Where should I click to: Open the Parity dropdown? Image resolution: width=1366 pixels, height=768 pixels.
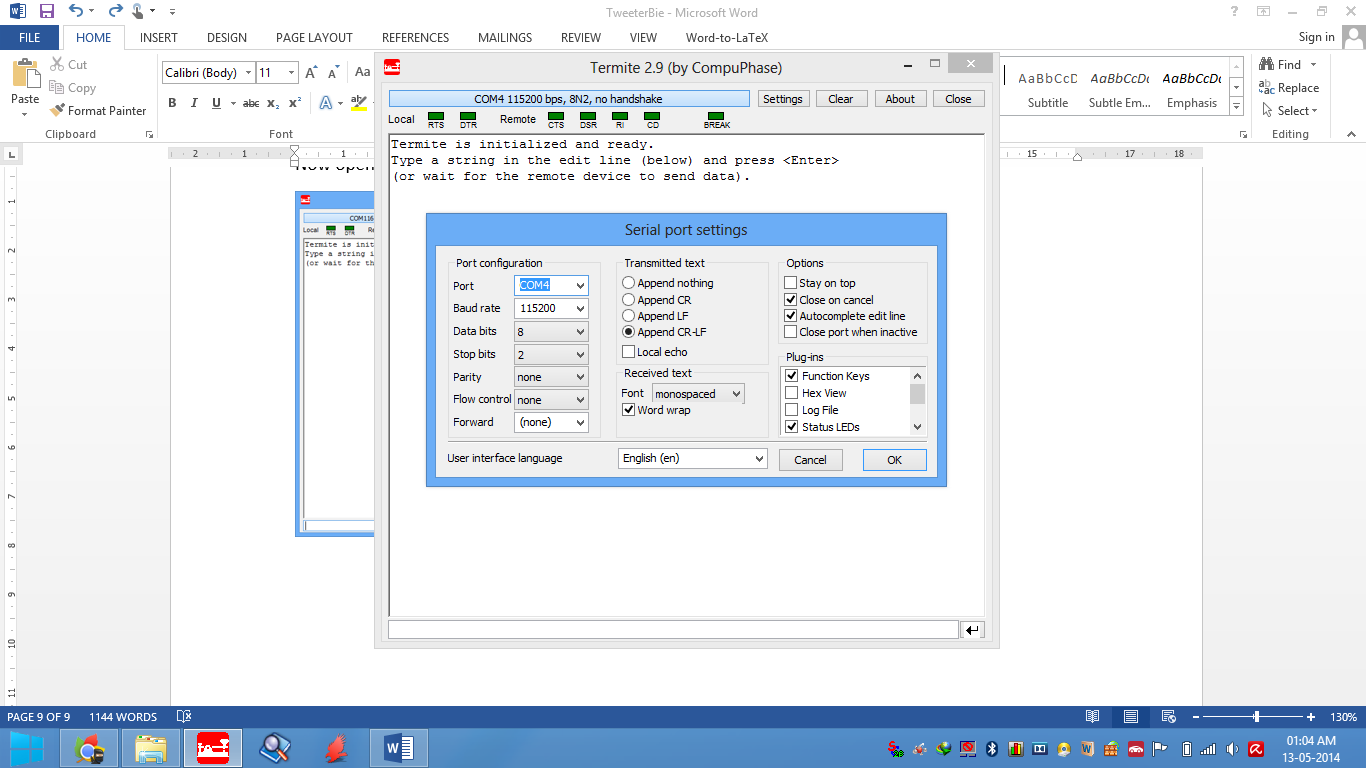[x=551, y=377]
